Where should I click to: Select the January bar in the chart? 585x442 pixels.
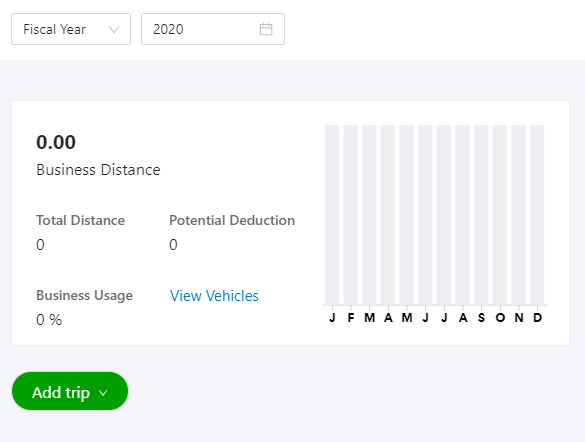(332, 214)
